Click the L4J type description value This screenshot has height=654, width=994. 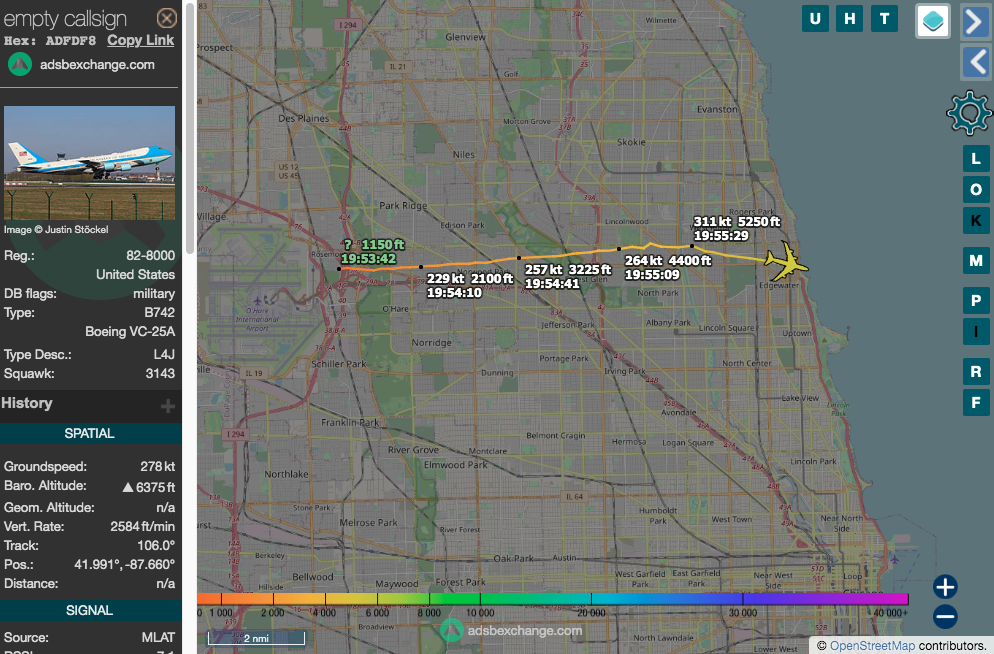point(164,354)
